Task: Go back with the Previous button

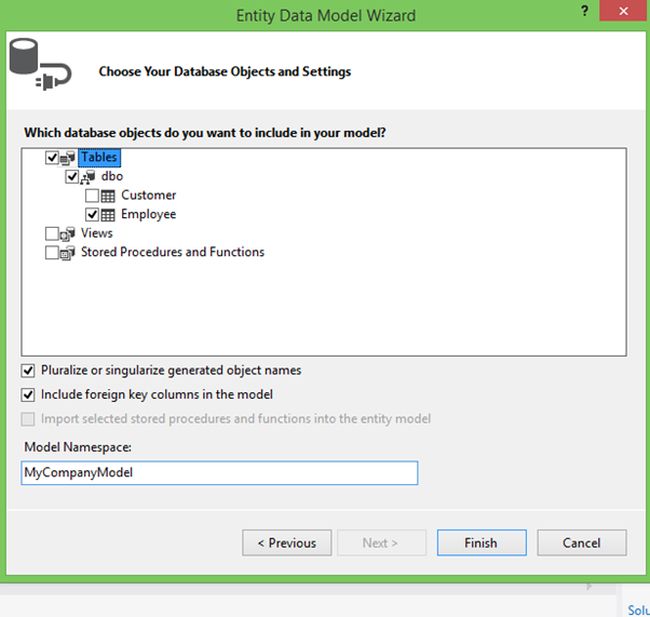Action: click(x=286, y=543)
